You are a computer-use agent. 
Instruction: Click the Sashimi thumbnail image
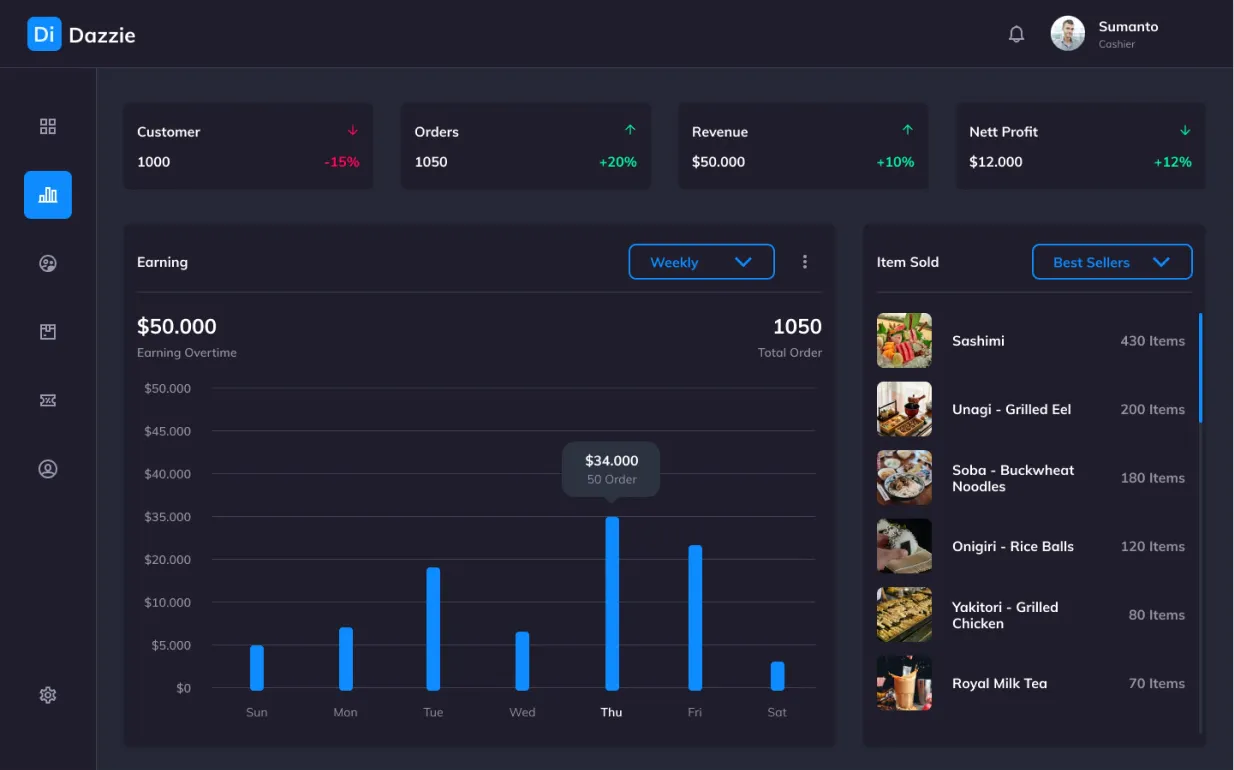point(904,341)
